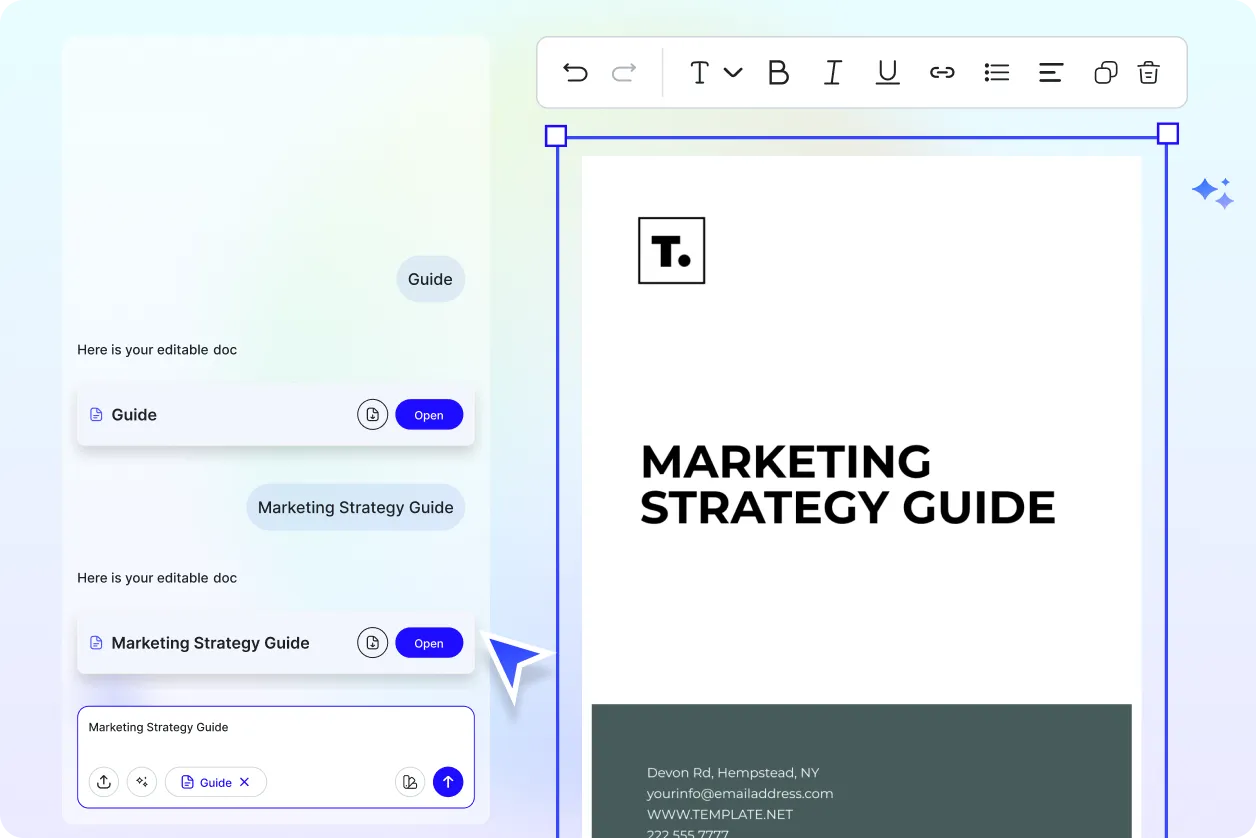
Task: Toggle underline formatting
Action: tap(887, 72)
